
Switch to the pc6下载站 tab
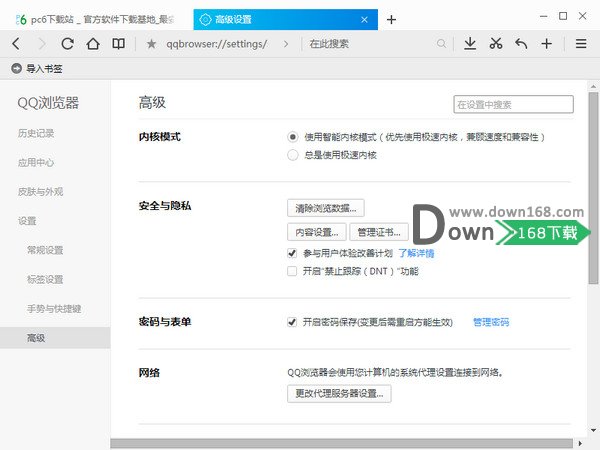95,20
